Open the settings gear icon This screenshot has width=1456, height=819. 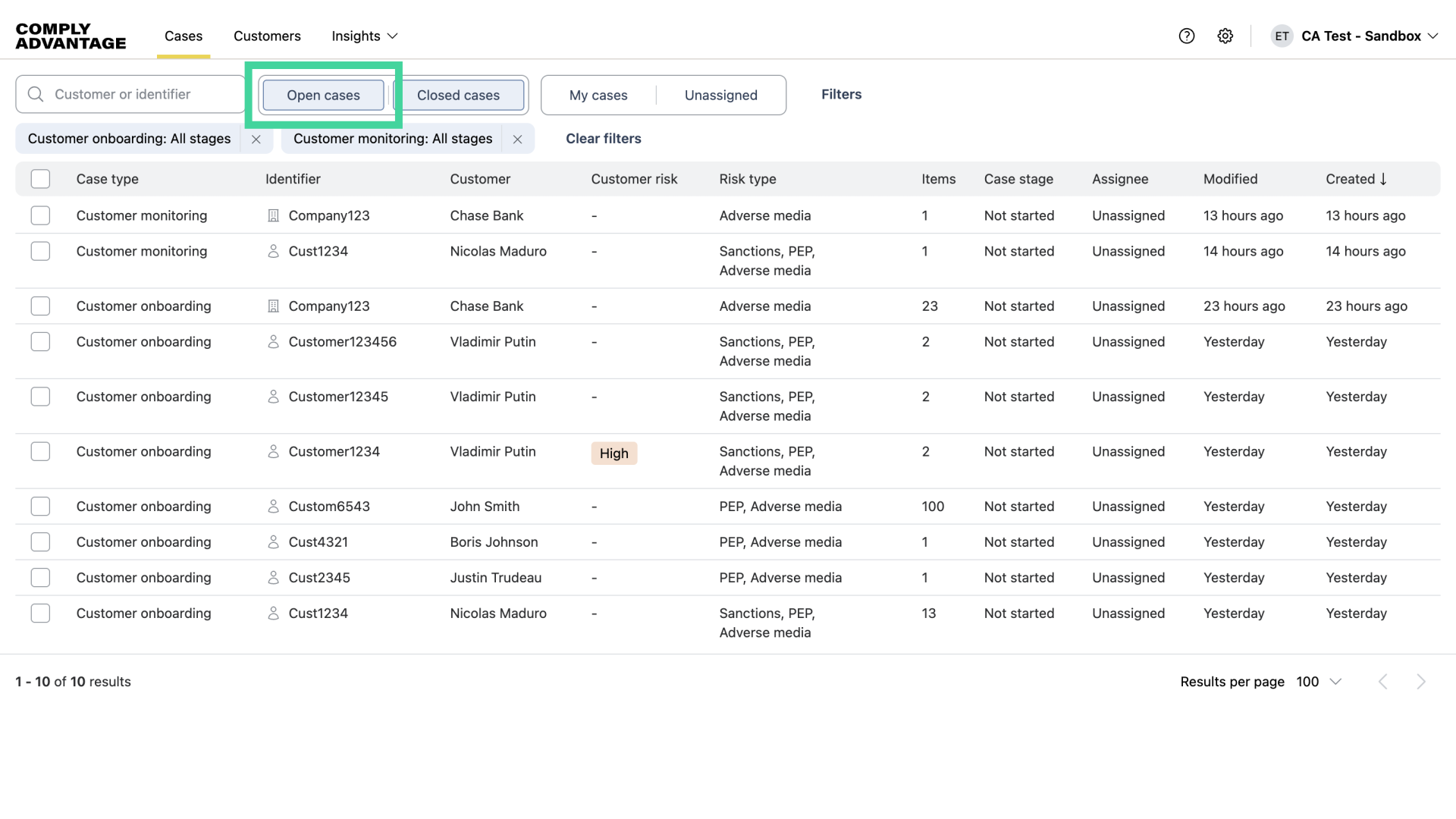1225,36
